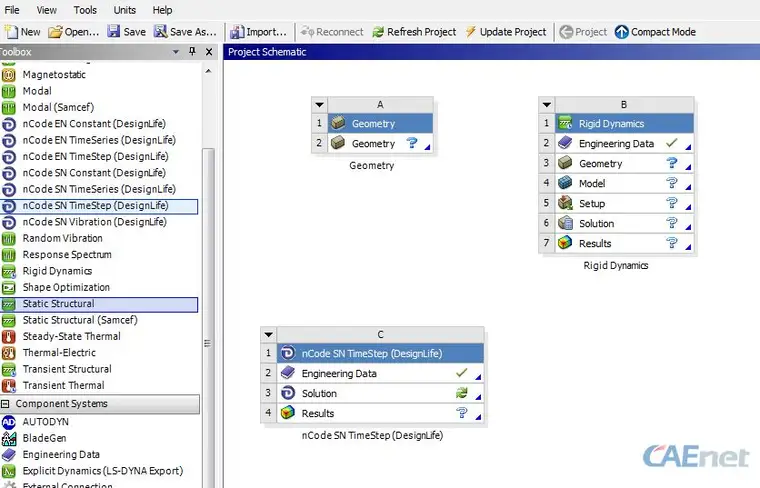Open corner menu of Results cell in system B

click(x=688, y=247)
